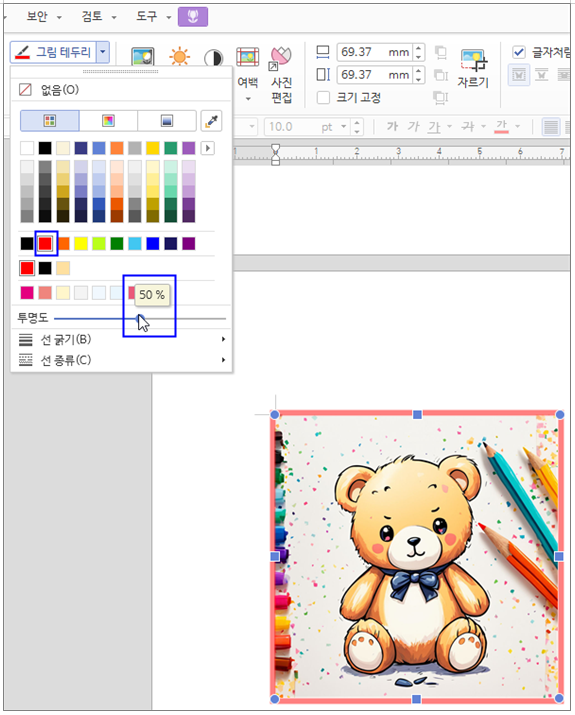The width and height of the screenshot is (575, 715).
Task: Click the height size icon
Action: pos(323,74)
